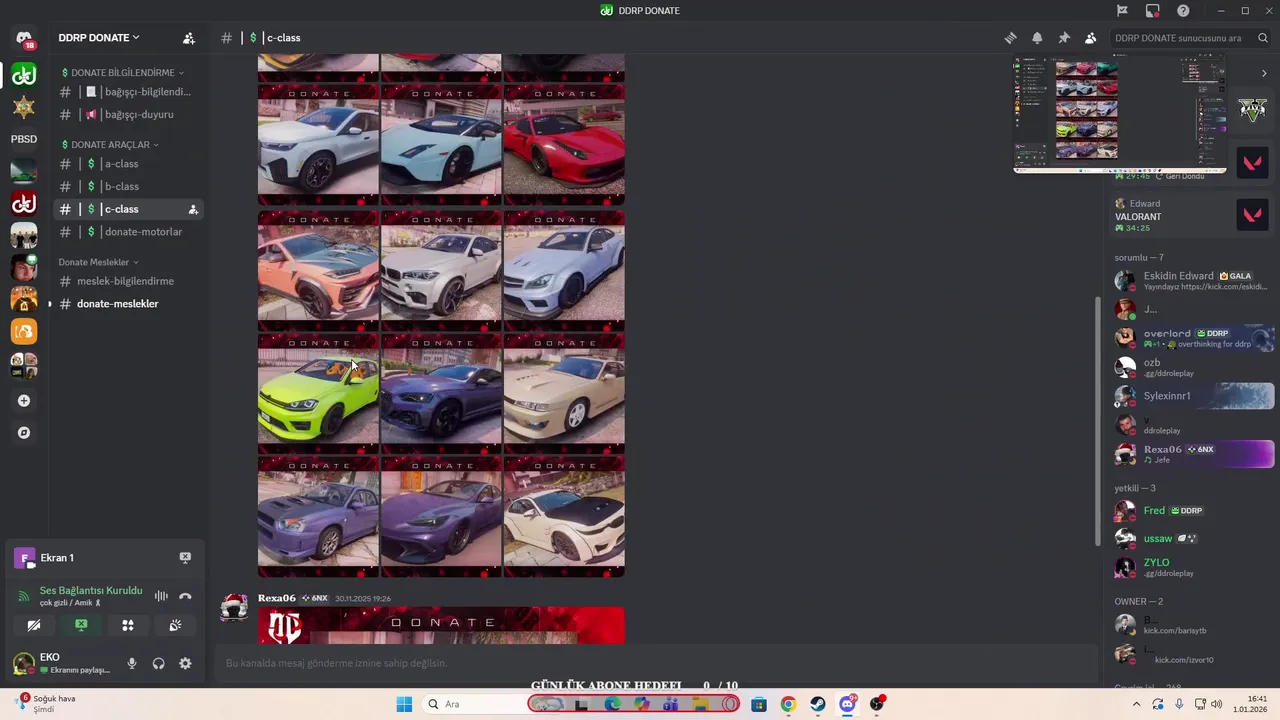Image resolution: width=1280 pixels, height=720 pixels.
Task: Click Rexa06 author name on message
Action: (277, 598)
